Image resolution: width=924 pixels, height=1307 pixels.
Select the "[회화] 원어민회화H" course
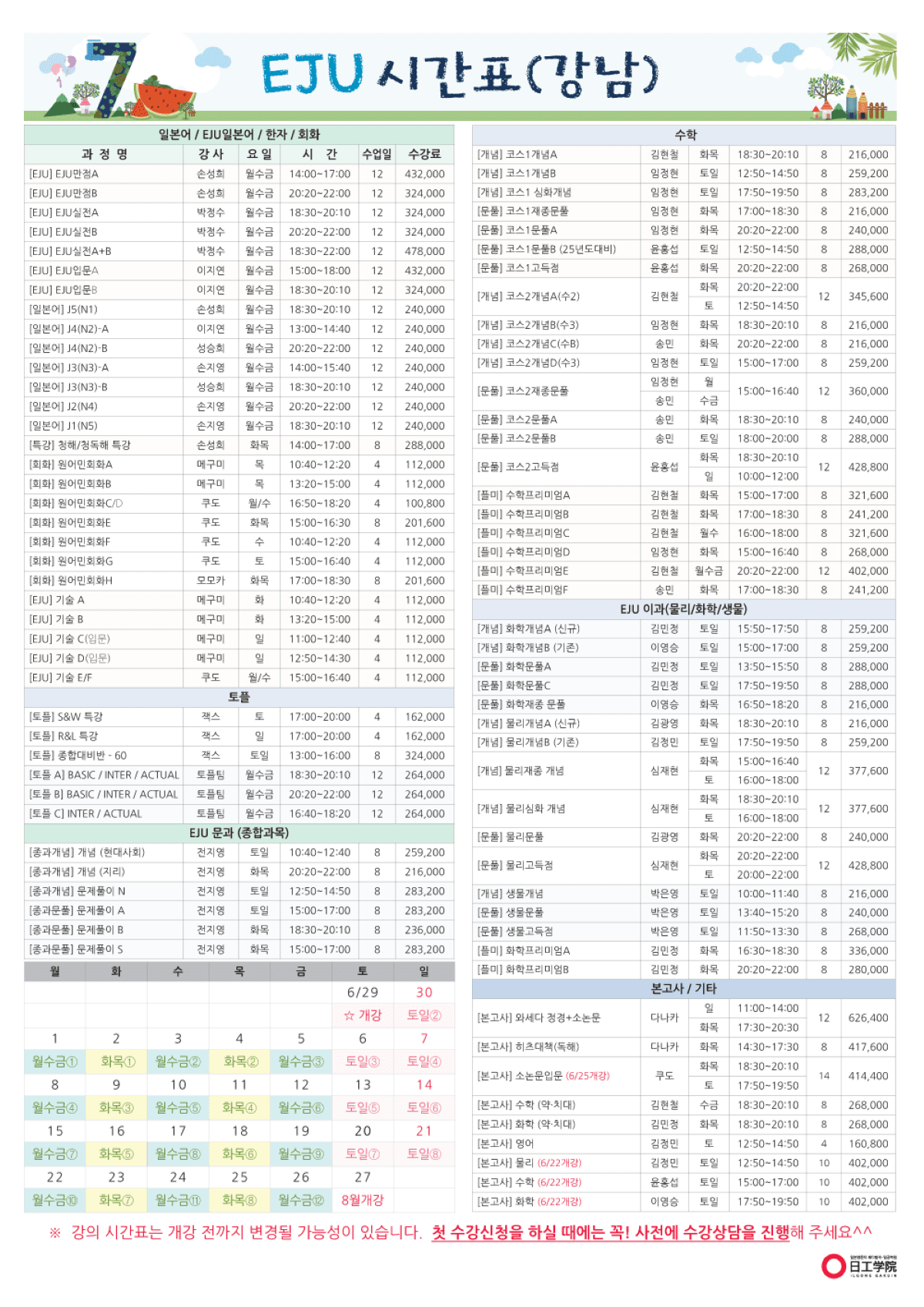point(70,581)
